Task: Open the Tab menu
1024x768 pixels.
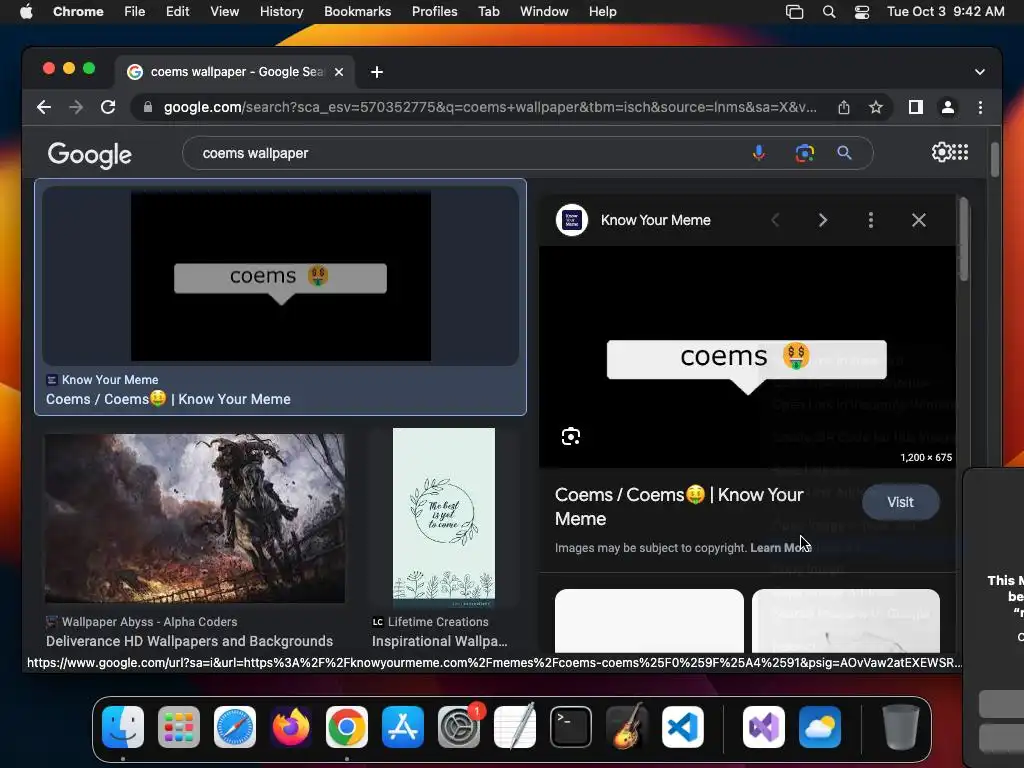Action: 488,12
